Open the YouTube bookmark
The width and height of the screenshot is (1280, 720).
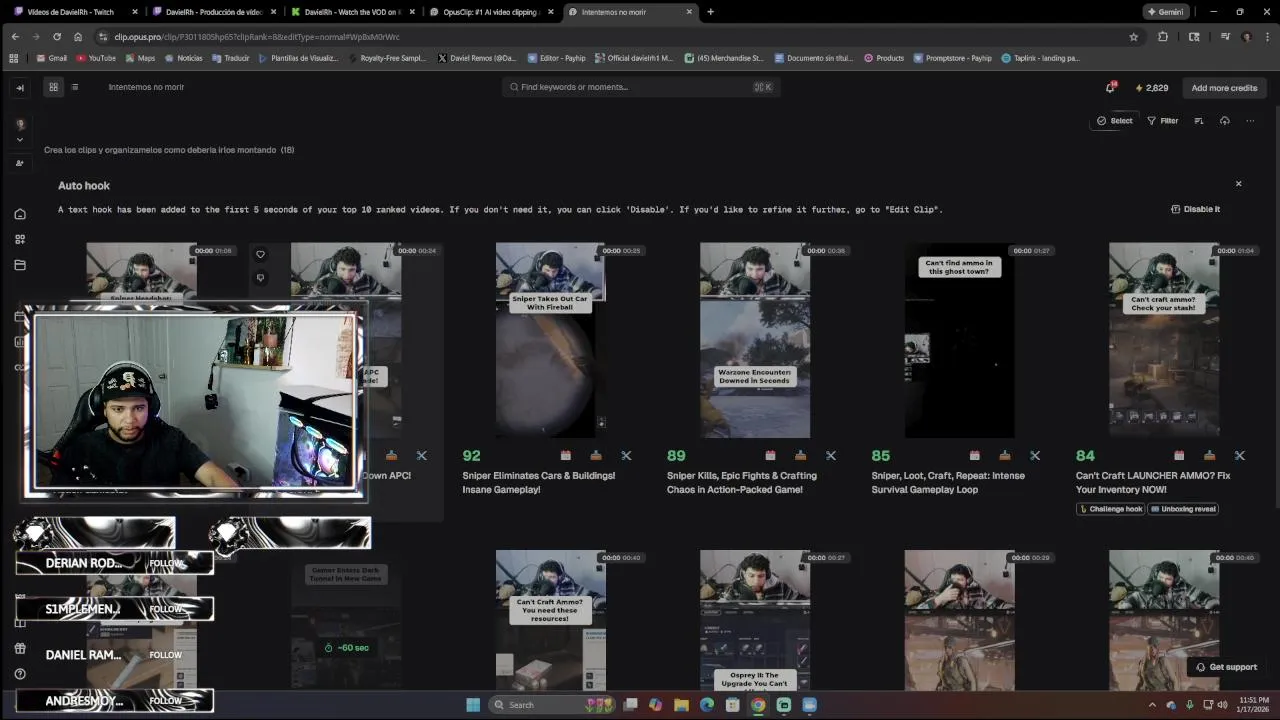(96, 58)
